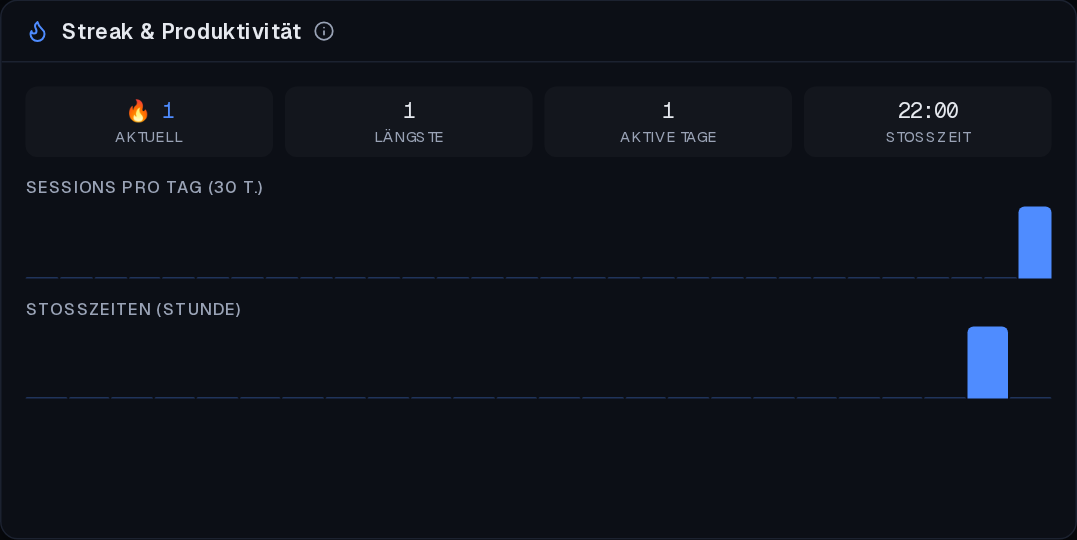The height and width of the screenshot is (540, 1077).
Task: Click the Streak & Produktivität title
Action: 181,32
